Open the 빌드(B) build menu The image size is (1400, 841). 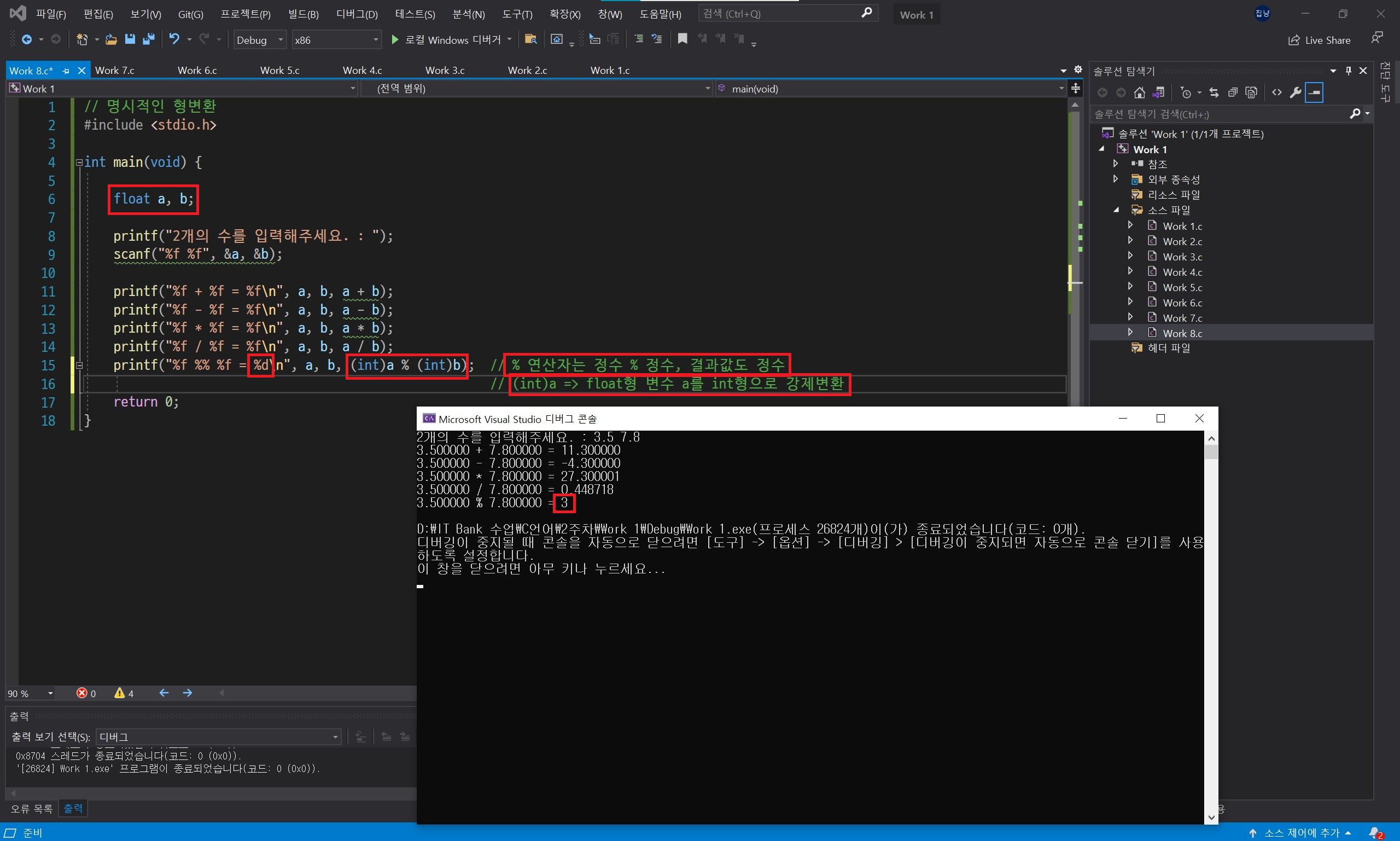303,14
